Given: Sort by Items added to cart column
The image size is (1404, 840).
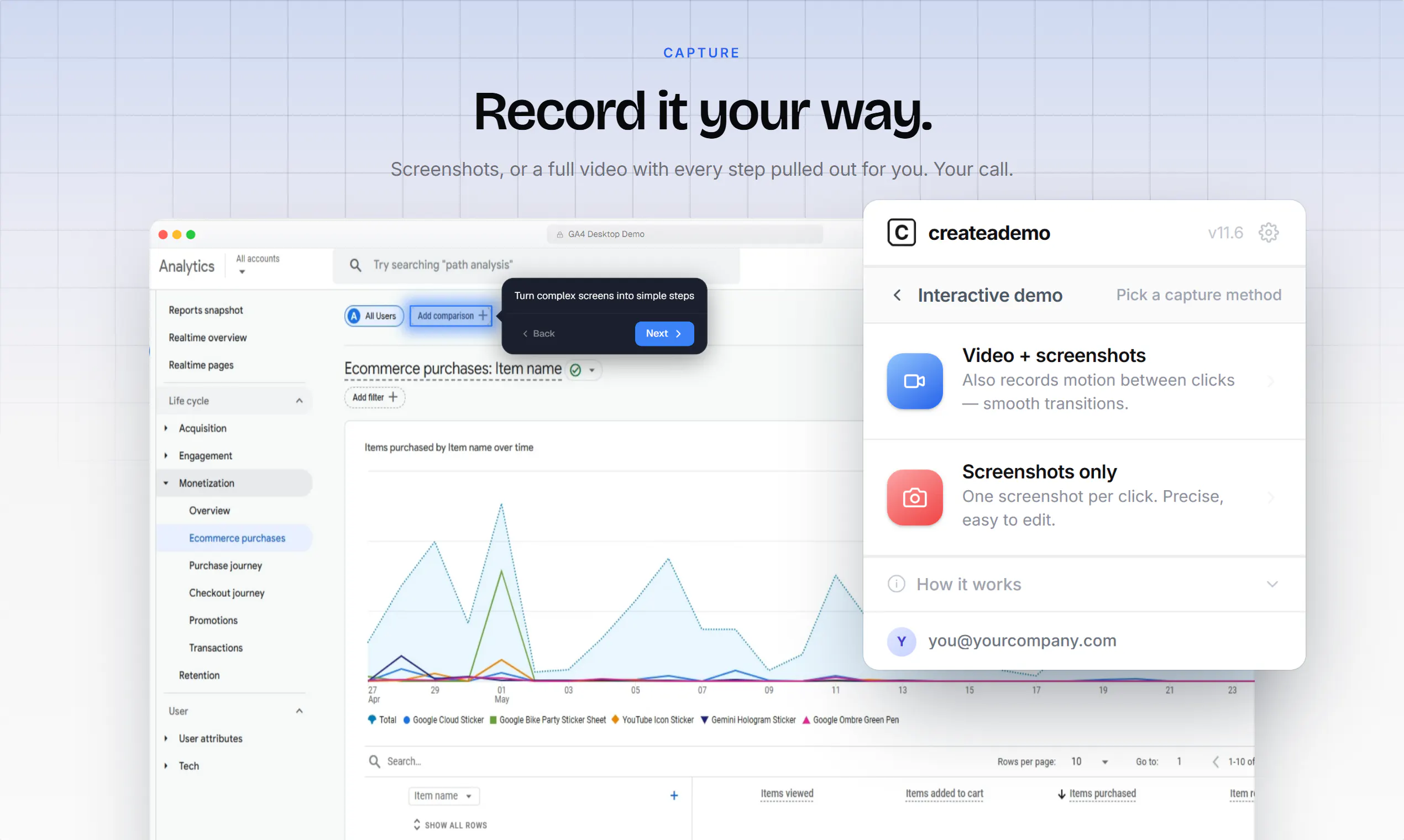Looking at the screenshot, I should click(944, 794).
